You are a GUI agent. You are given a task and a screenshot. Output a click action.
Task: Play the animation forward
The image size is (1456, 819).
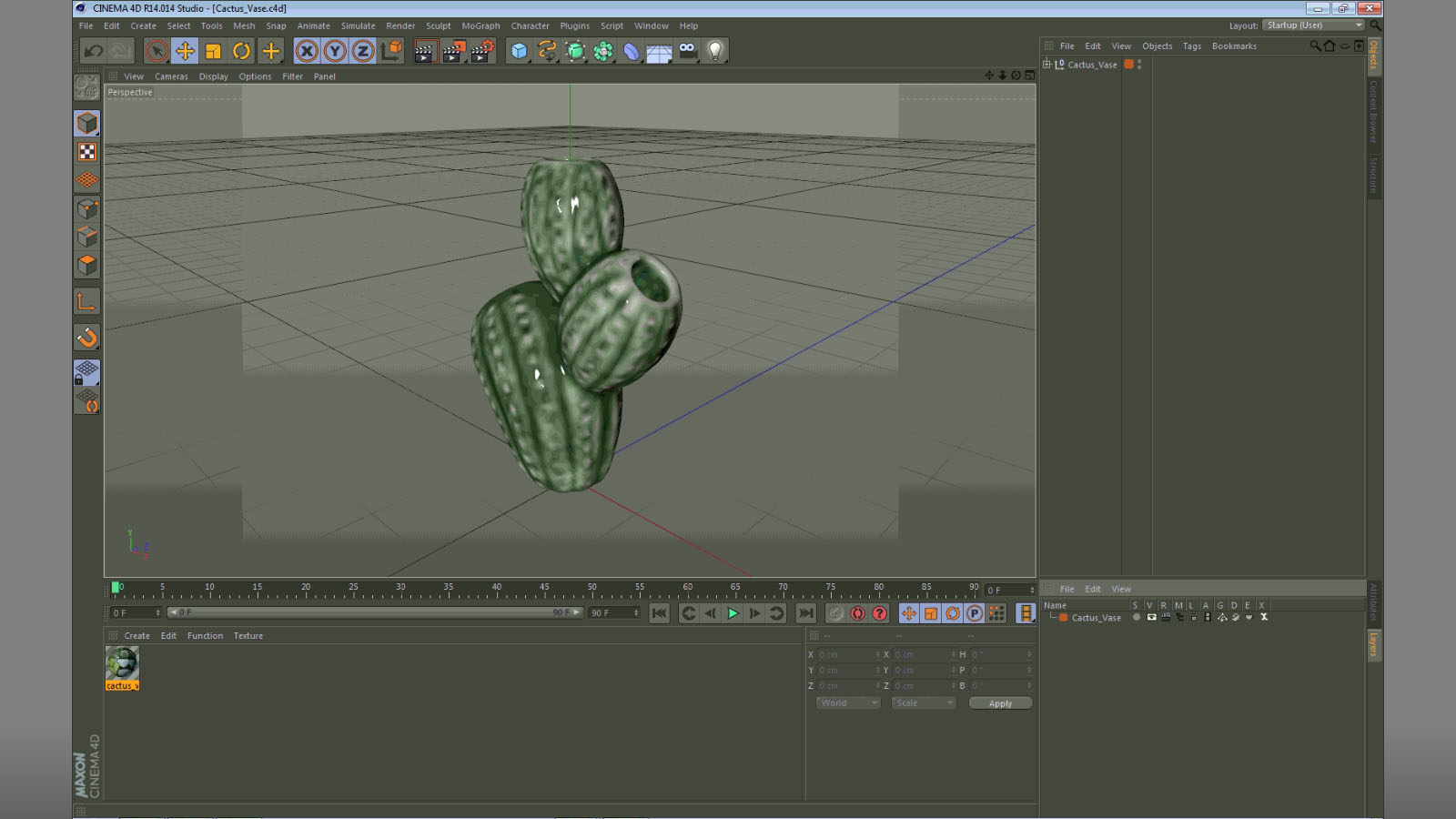click(x=733, y=613)
